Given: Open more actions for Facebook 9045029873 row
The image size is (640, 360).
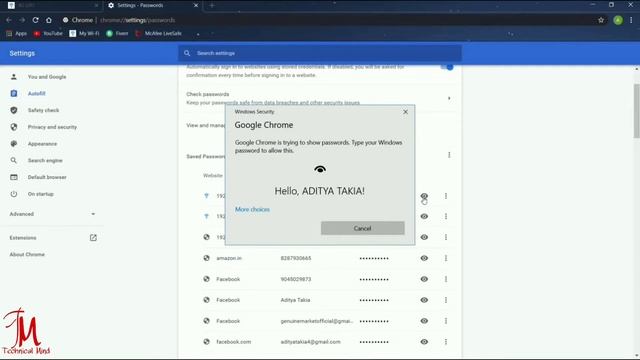Looking at the screenshot, I should 446,279.
